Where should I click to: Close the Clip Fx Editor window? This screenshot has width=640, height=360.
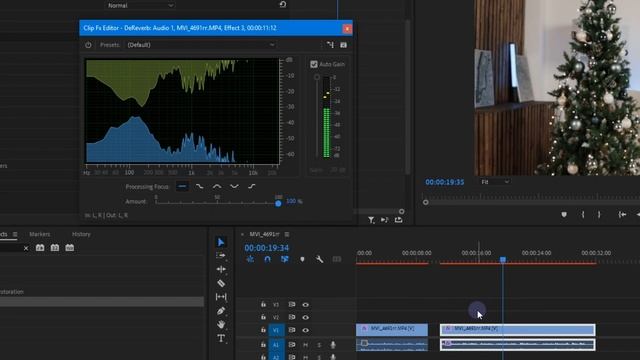(347, 28)
